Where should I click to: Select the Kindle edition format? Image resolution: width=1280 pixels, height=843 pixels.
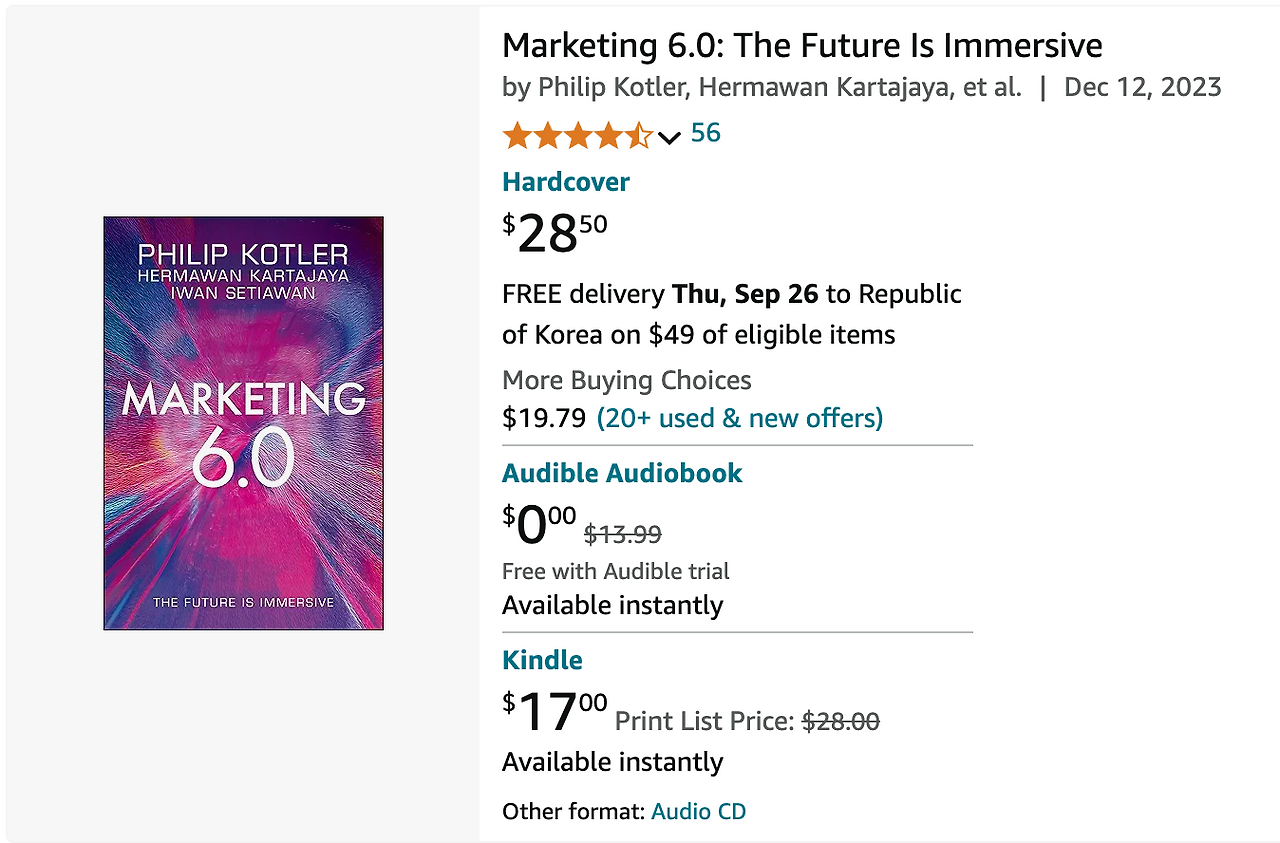click(x=542, y=660)
